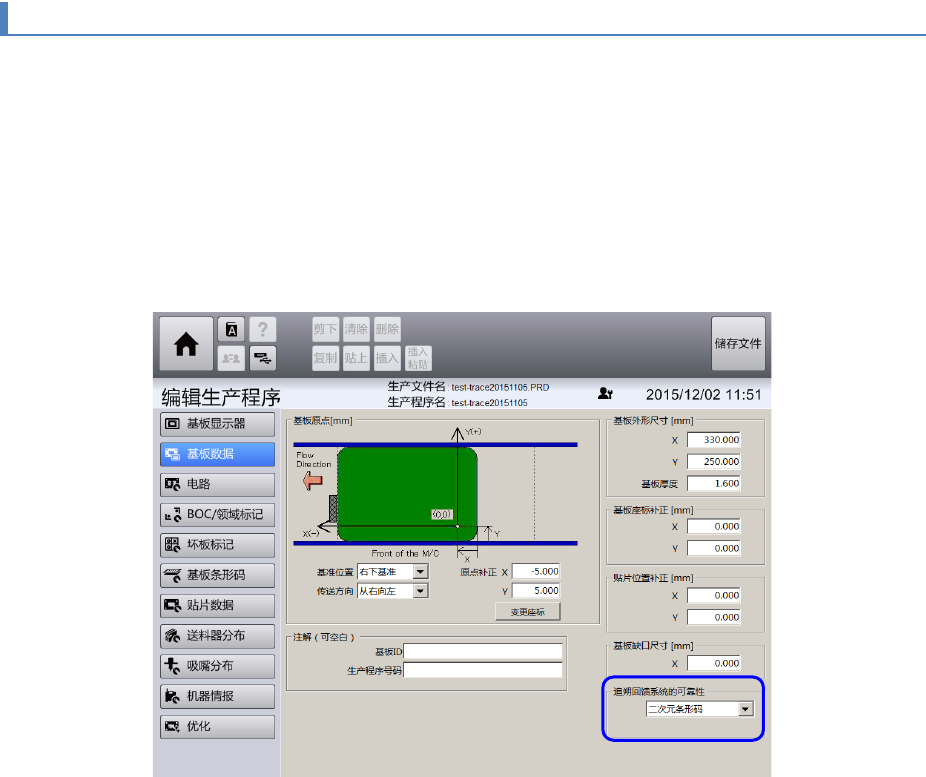Open the 基板显示器 panel

coord(217,424)
